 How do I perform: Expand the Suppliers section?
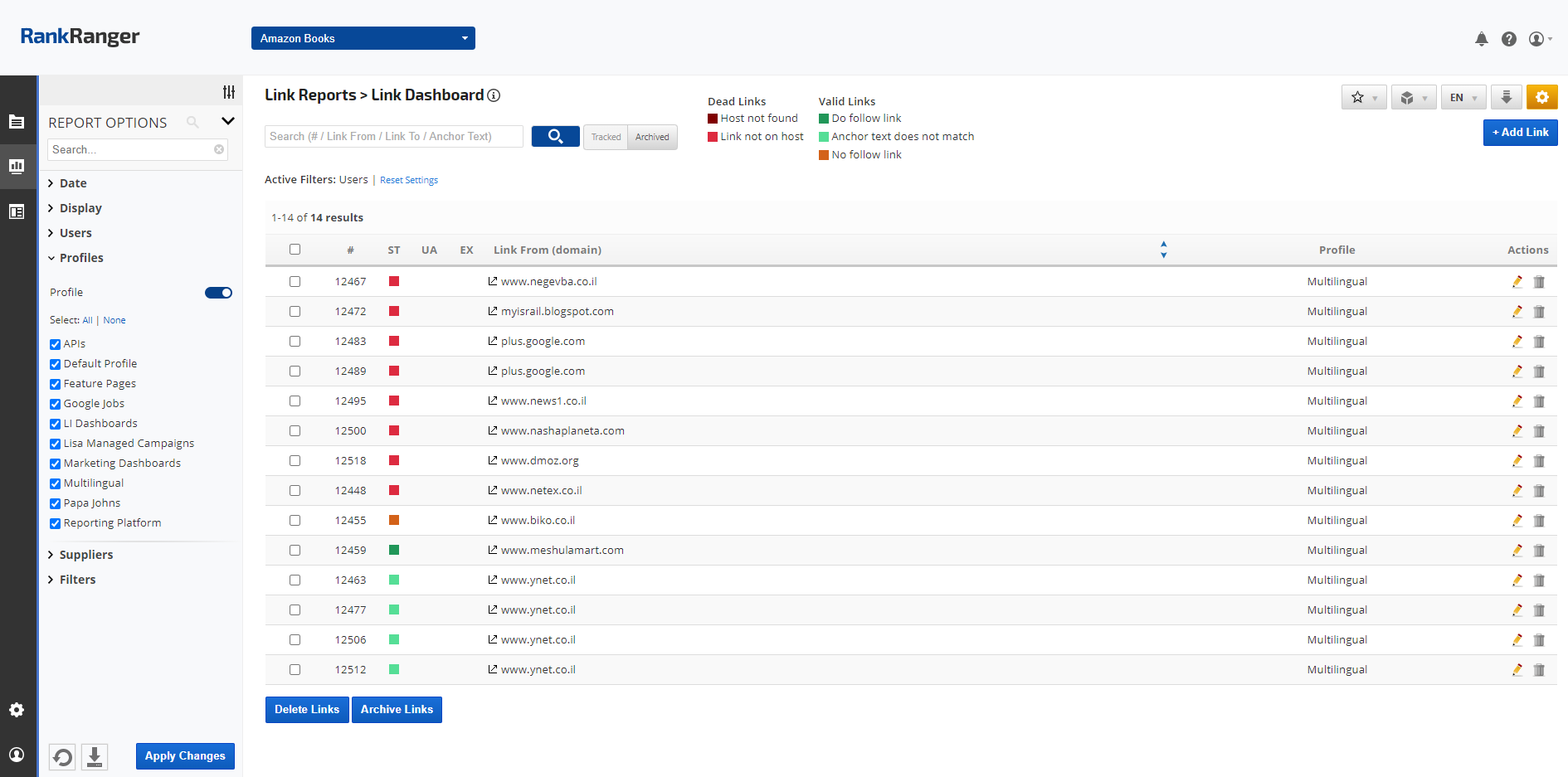tap(85, 555)
